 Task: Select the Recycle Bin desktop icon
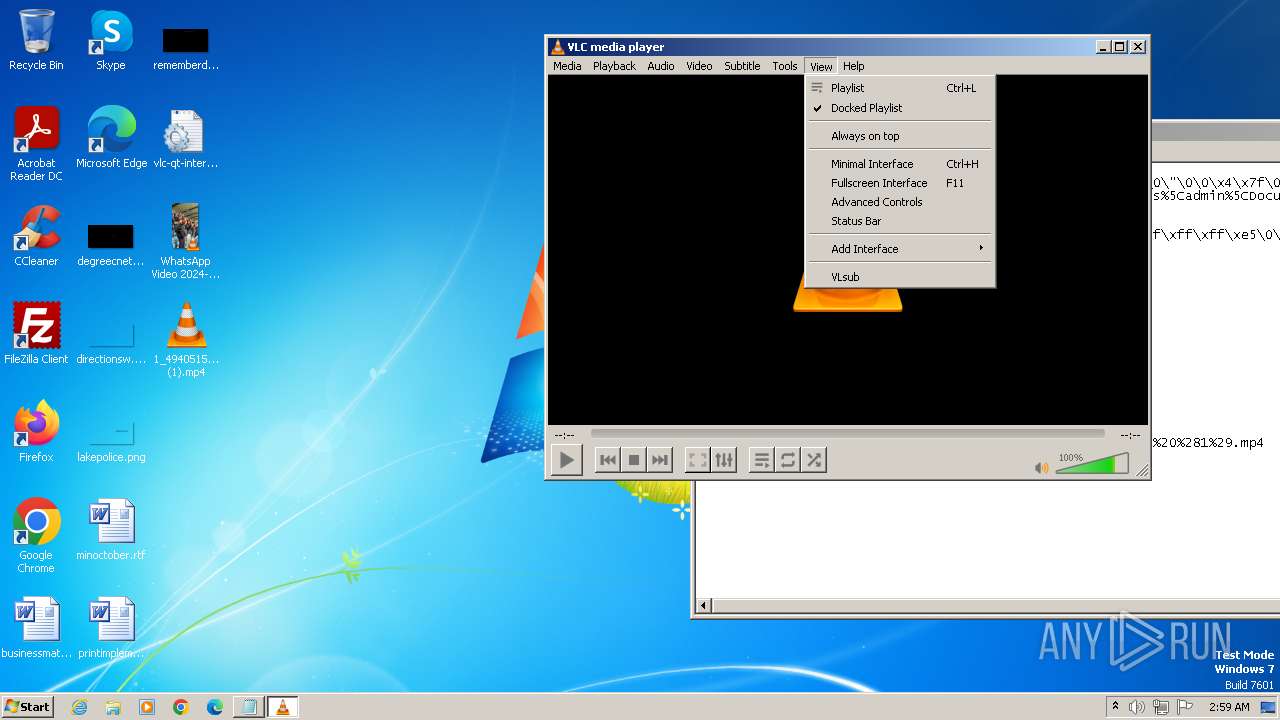point(36,40)
